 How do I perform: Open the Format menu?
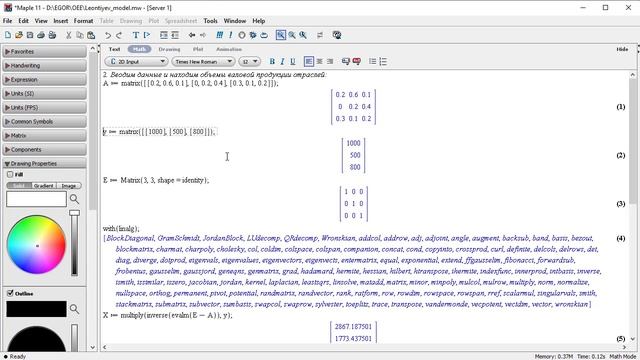coord(83,21)
